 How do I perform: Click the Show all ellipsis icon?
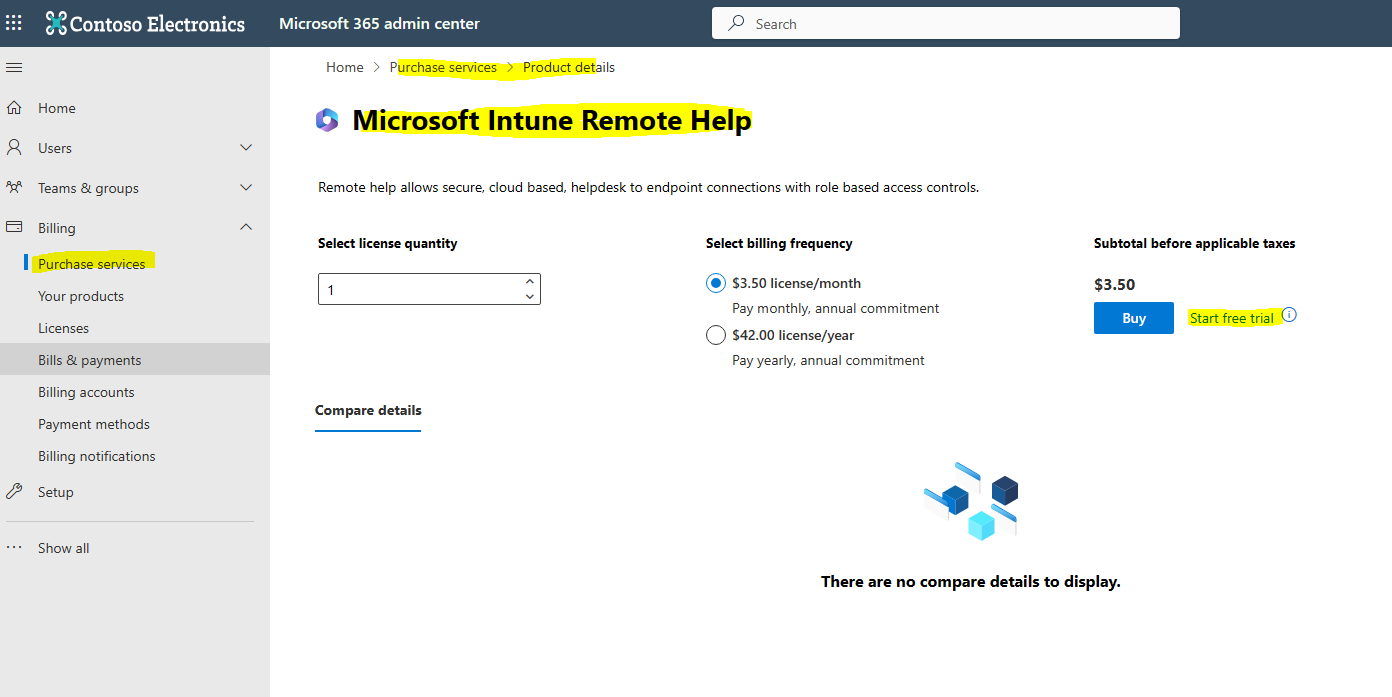[14, 548]
